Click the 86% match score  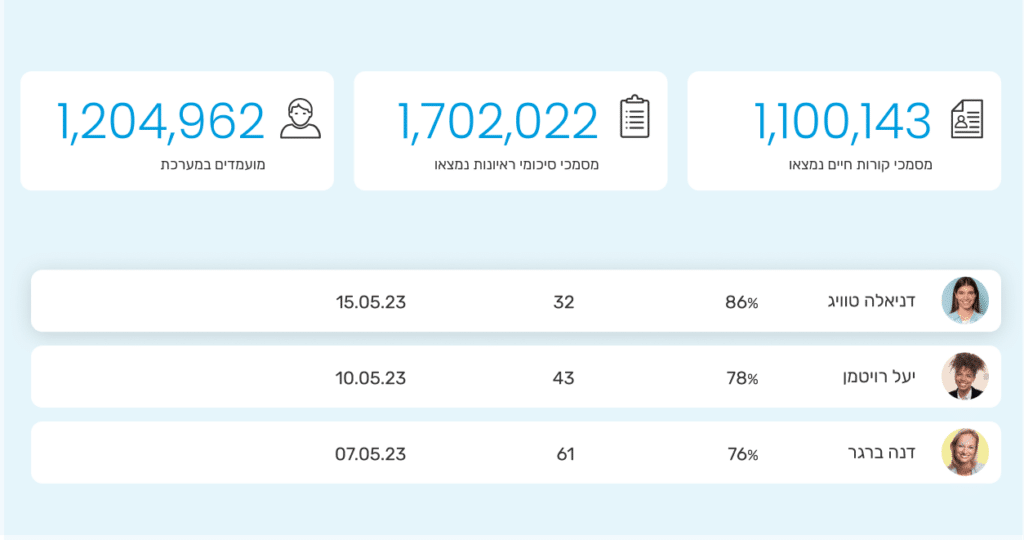[x=741, y=303]
